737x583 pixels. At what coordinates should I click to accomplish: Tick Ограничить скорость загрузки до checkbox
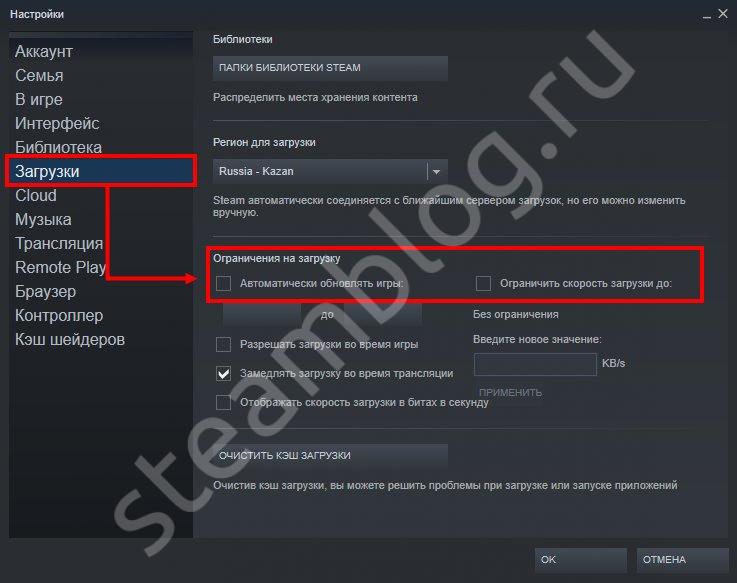tap(483, 284)
